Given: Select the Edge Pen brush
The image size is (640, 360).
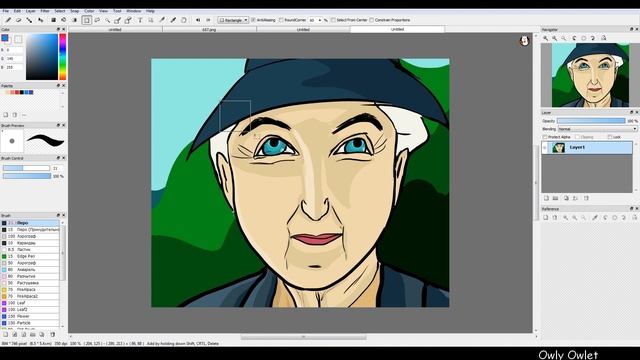Looking at the screenshot, I should tap(30, 256).
